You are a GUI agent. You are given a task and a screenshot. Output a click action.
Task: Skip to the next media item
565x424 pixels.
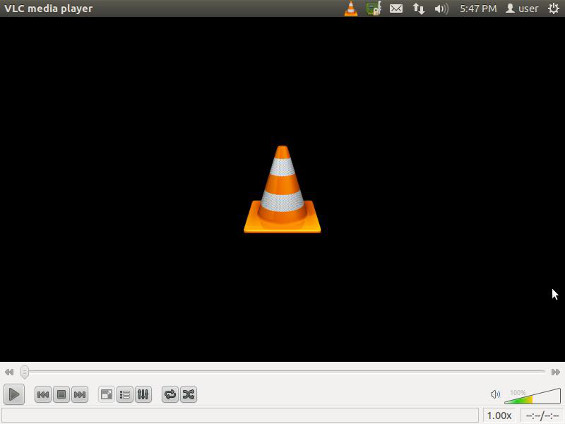(80, 395)
